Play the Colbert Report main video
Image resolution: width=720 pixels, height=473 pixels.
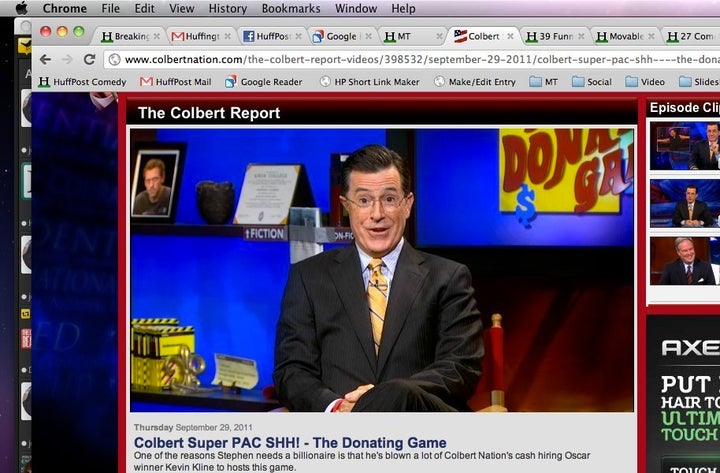click(382, 270)
